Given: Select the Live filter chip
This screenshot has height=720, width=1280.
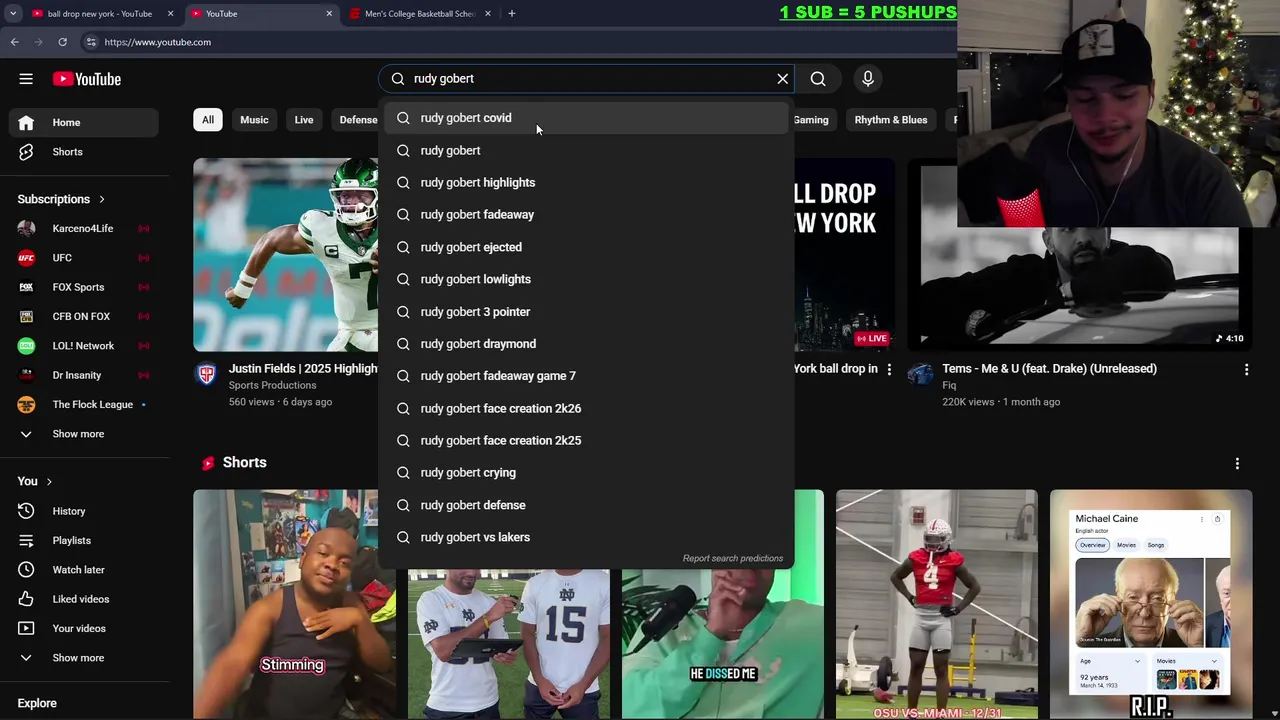Looking at the screenshot, I should click(304, 120).
